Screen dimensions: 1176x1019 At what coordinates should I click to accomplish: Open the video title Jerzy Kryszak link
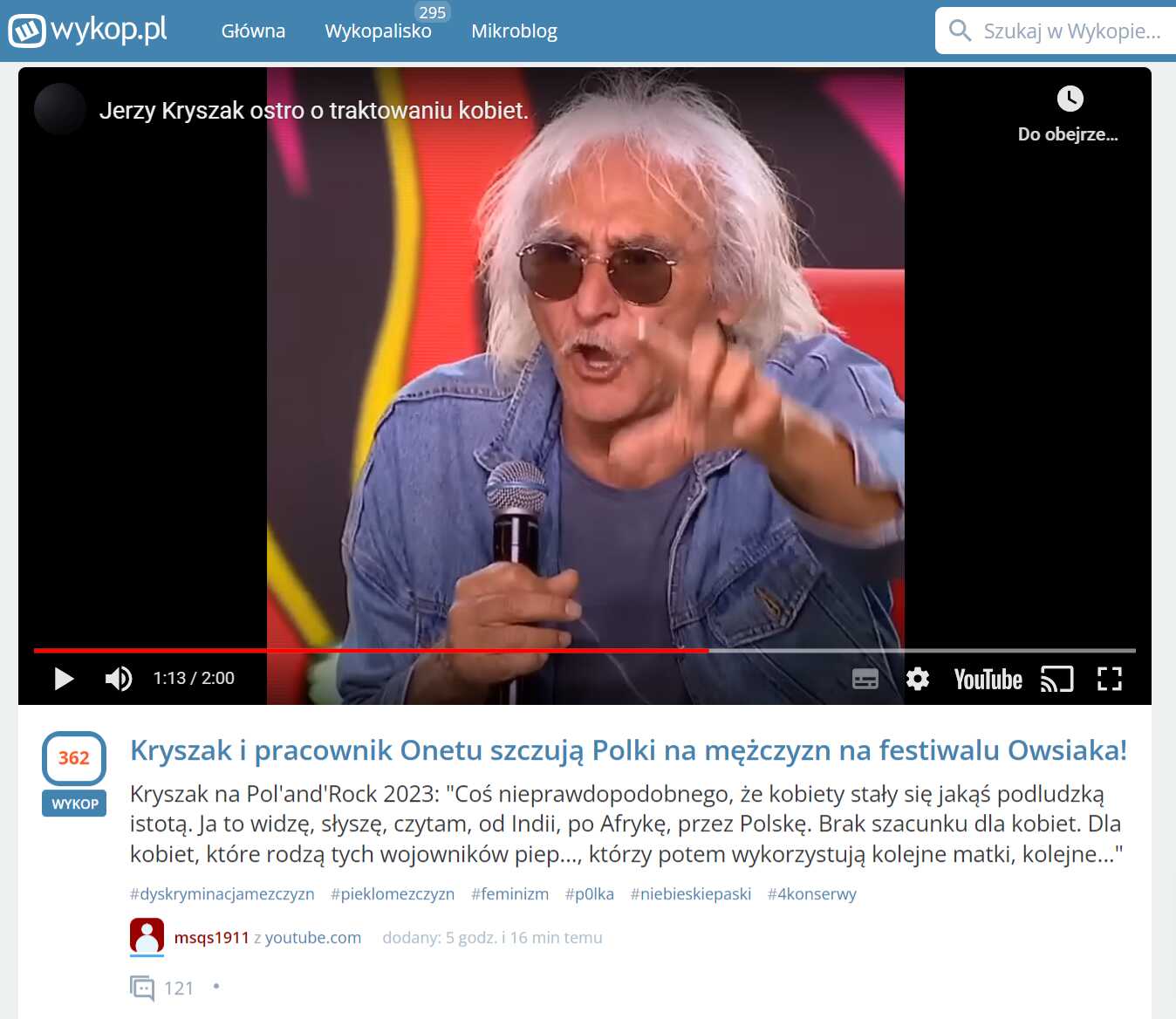coord(314,111)
